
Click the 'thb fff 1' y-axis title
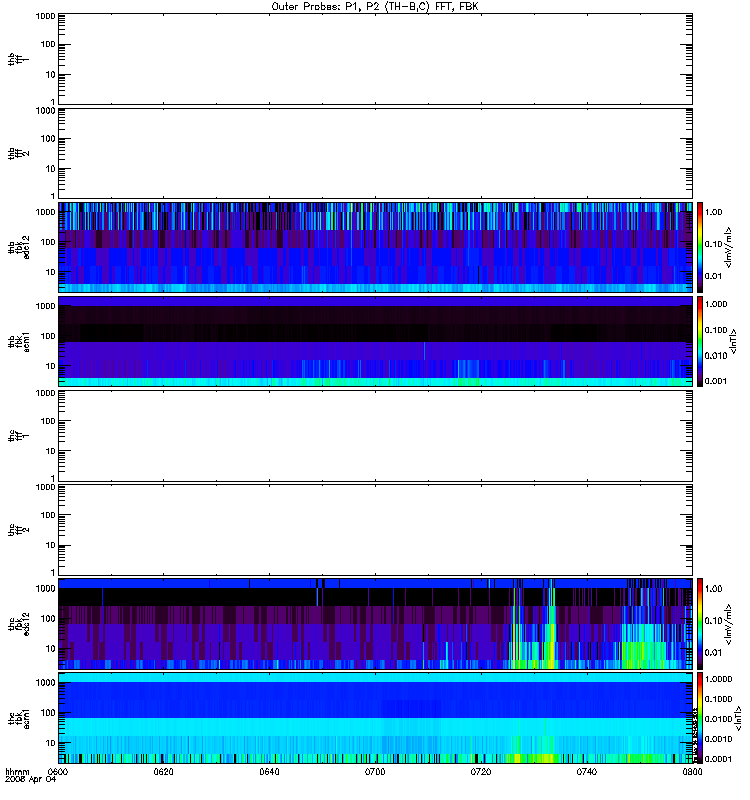click(19, 60)
